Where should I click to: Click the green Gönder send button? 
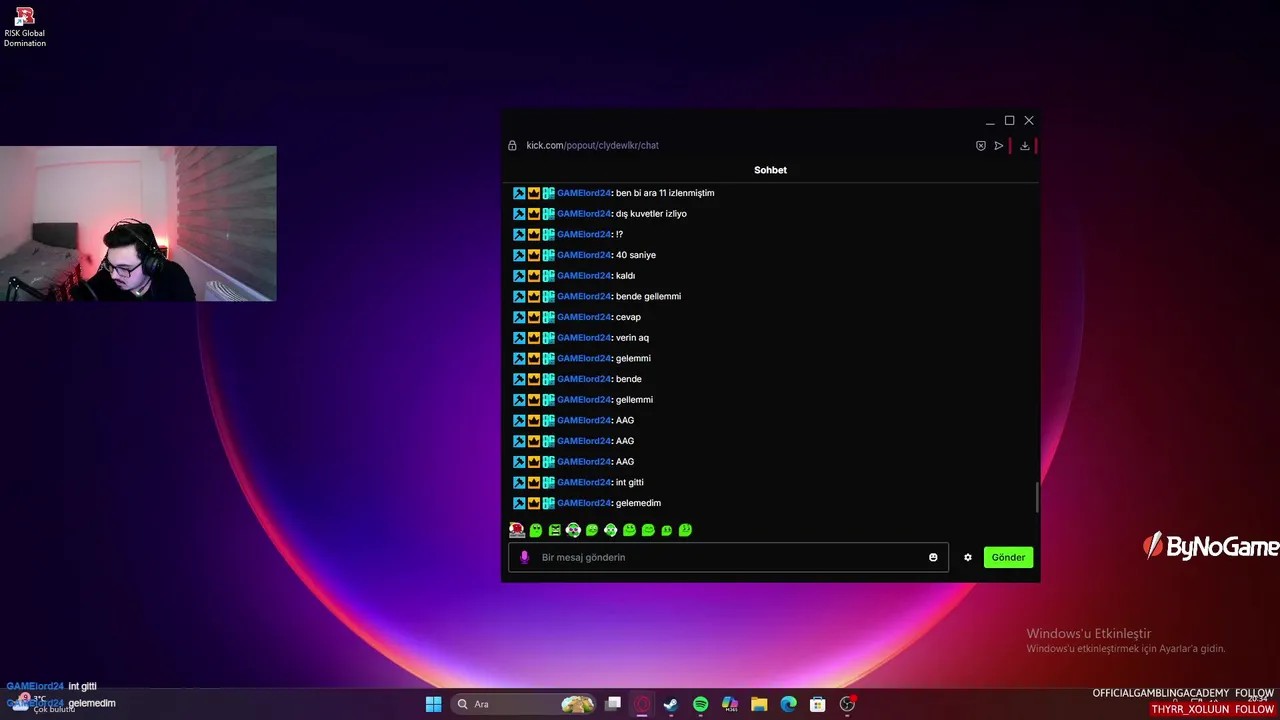tap(1008, 557)
